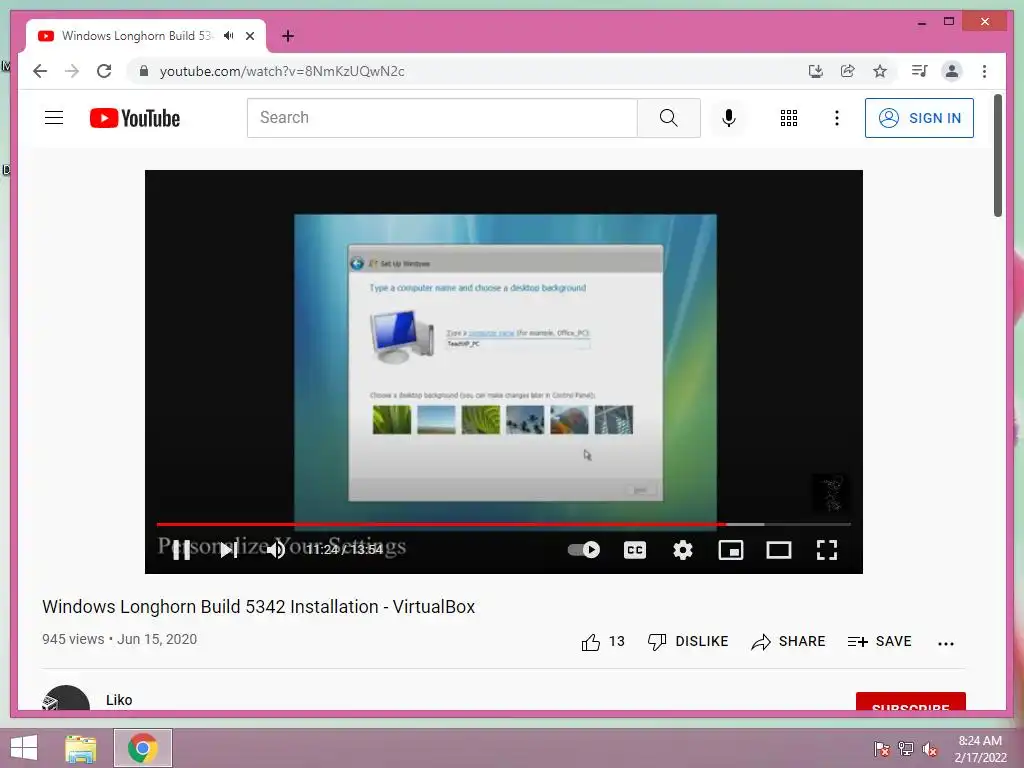Click the SIGN IN button
Image resolution: width=1024 pixels, height=768 pixels.
click(x=919, y=118)
